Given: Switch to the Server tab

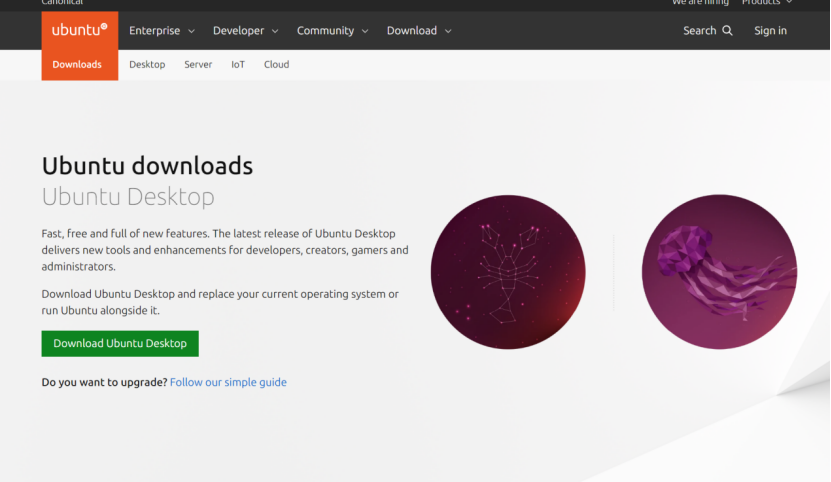Looking at the screenshot, I should pos(198,65).
